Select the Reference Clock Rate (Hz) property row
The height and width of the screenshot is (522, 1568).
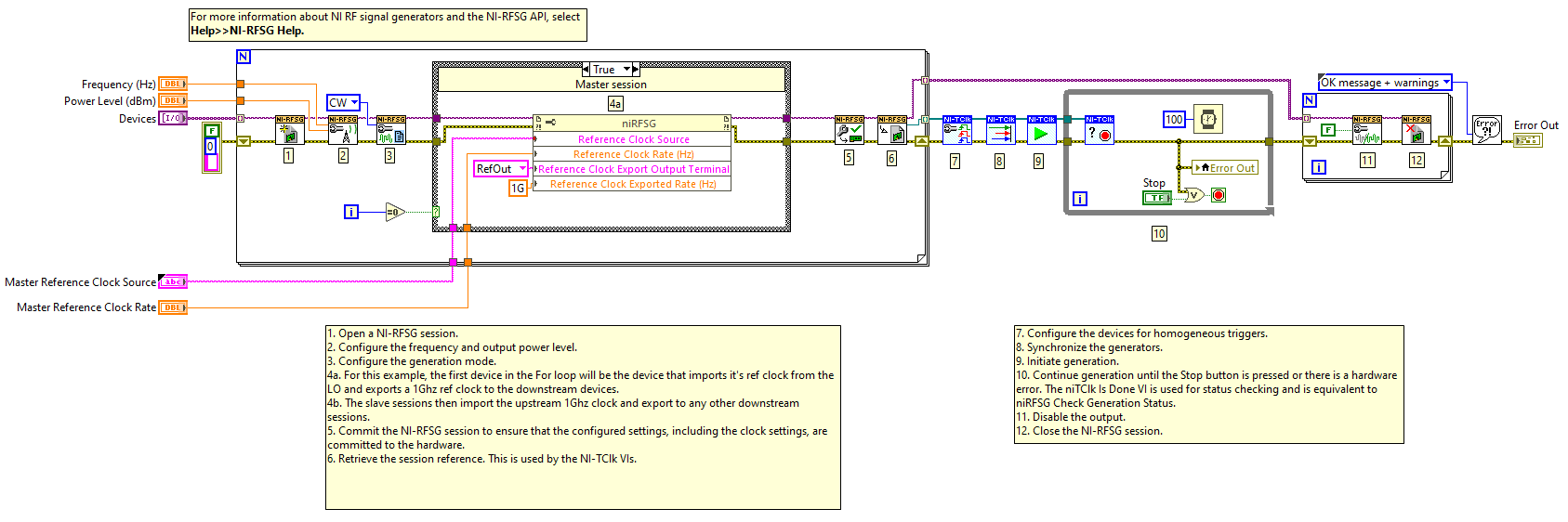[632, 154]
